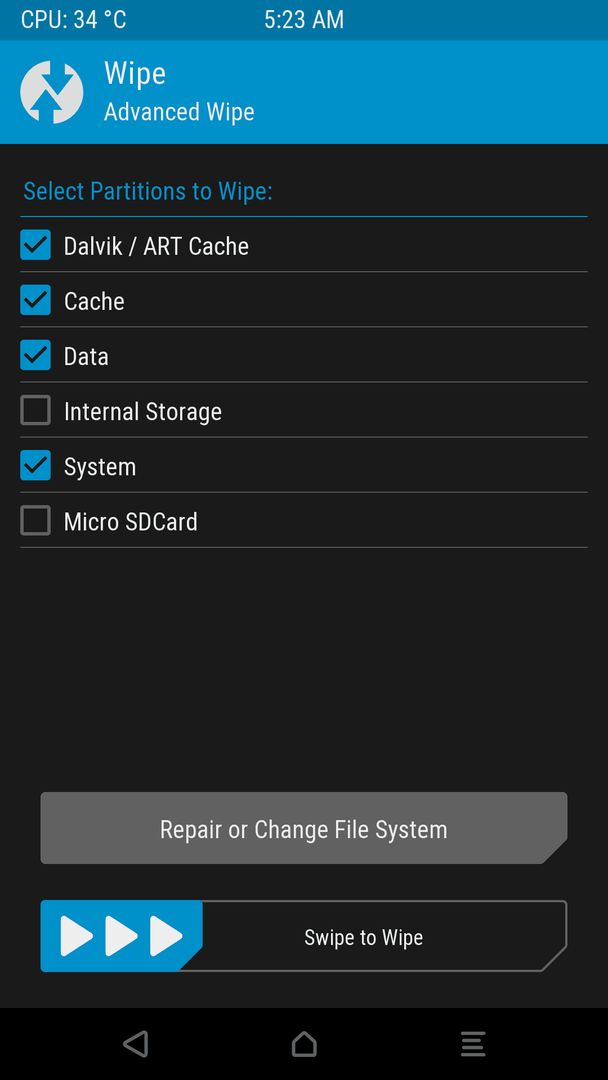Uncheck the Dalvik / ART Cache checkbox
Viewport: 608px width, 1080px height.
[35, 245]
